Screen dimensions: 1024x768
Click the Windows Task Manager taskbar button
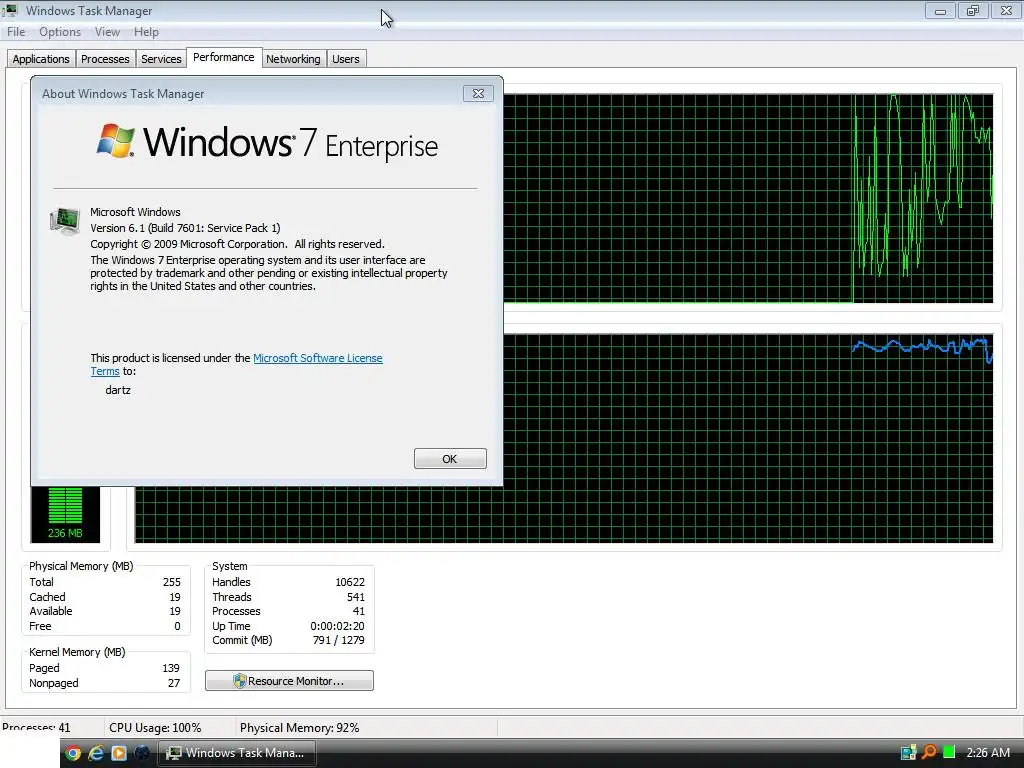point(236,753)
